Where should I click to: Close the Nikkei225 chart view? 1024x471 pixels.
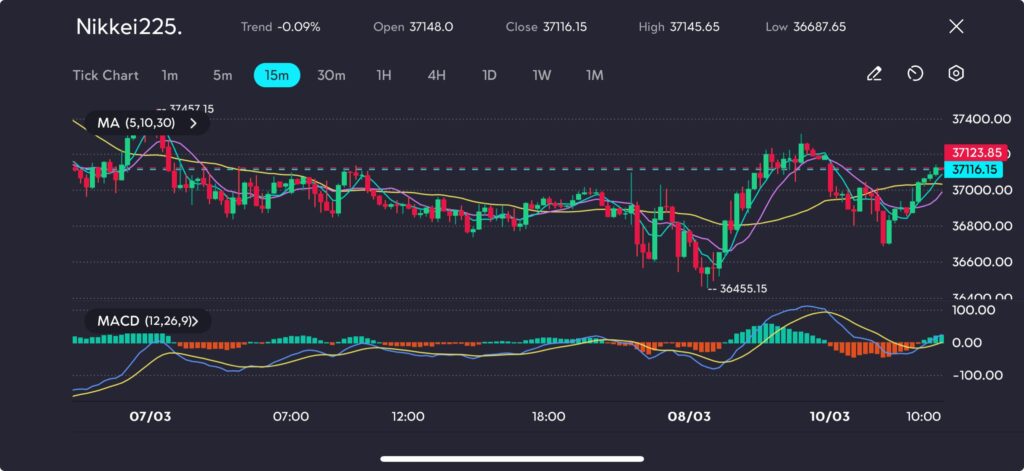956,27
